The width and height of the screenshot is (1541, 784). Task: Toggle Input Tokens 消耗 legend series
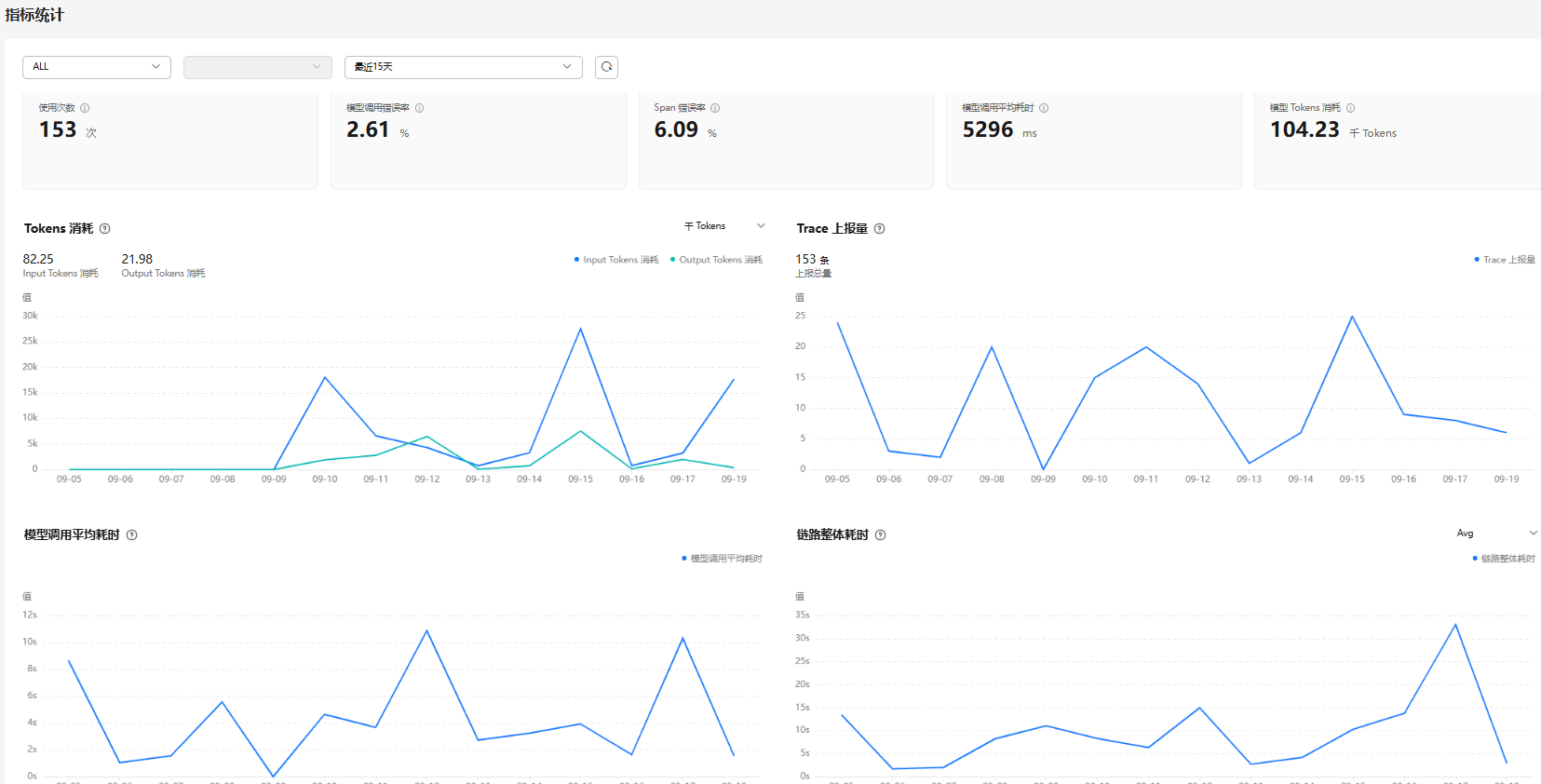click(x=616, y=260)
